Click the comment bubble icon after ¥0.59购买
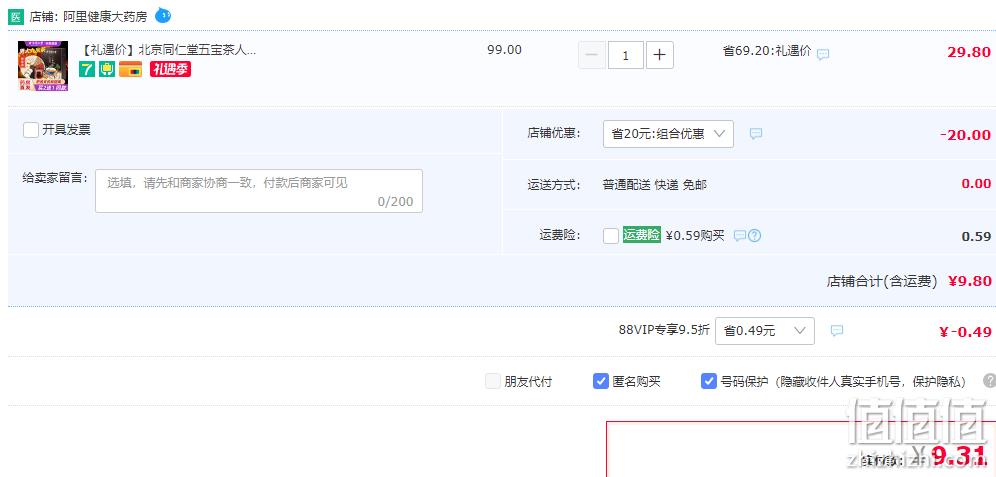 (739, 236)
